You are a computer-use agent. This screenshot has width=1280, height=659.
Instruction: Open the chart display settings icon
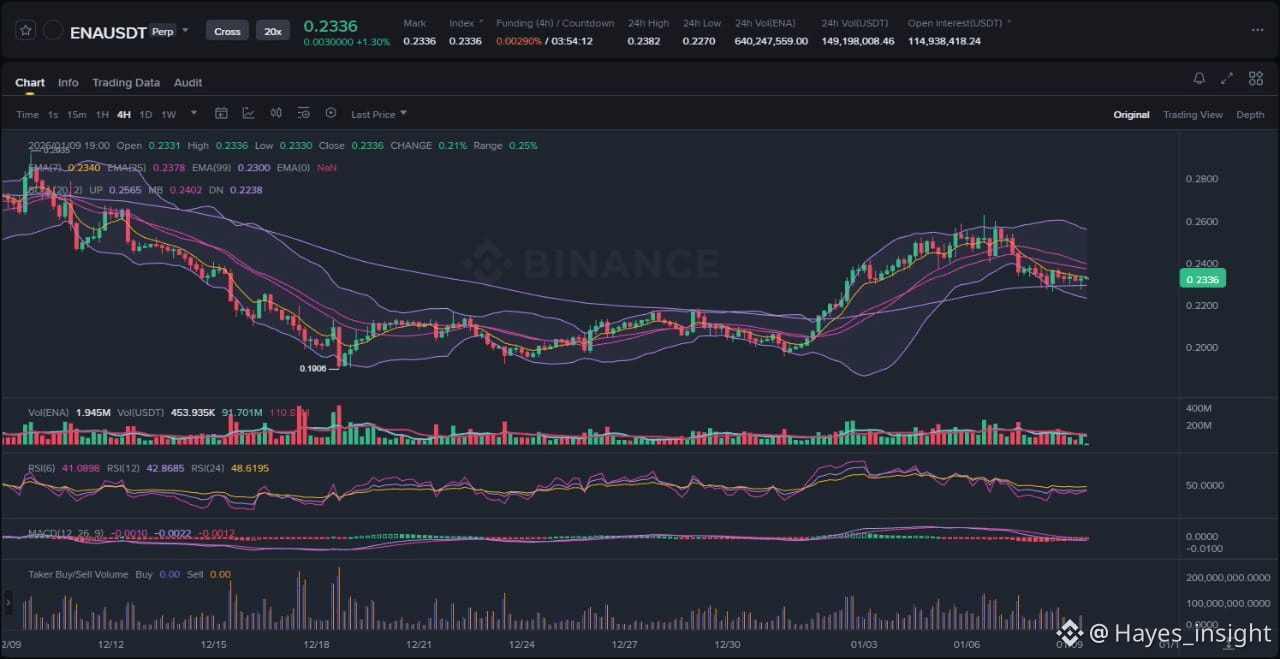pos(303,114)
